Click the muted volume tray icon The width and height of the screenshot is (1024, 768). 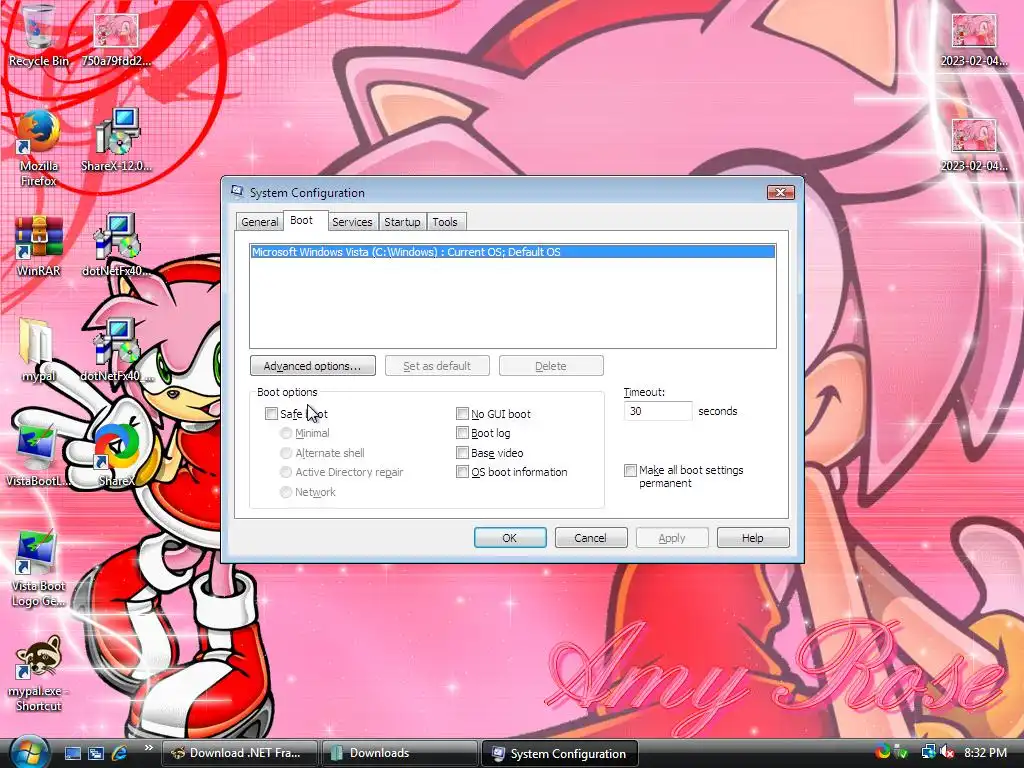[x=947, y=752]
